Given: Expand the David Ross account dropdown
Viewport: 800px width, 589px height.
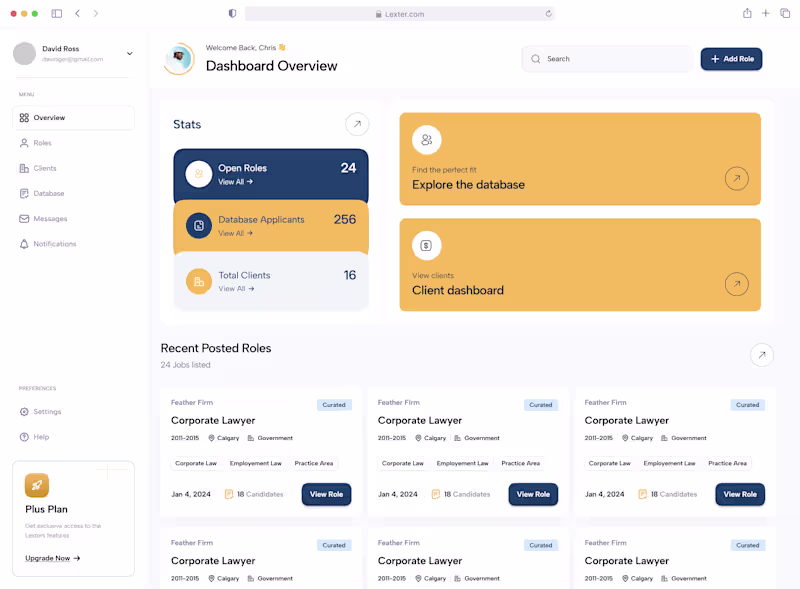Looking at the screenshot, I should [130, 54].
